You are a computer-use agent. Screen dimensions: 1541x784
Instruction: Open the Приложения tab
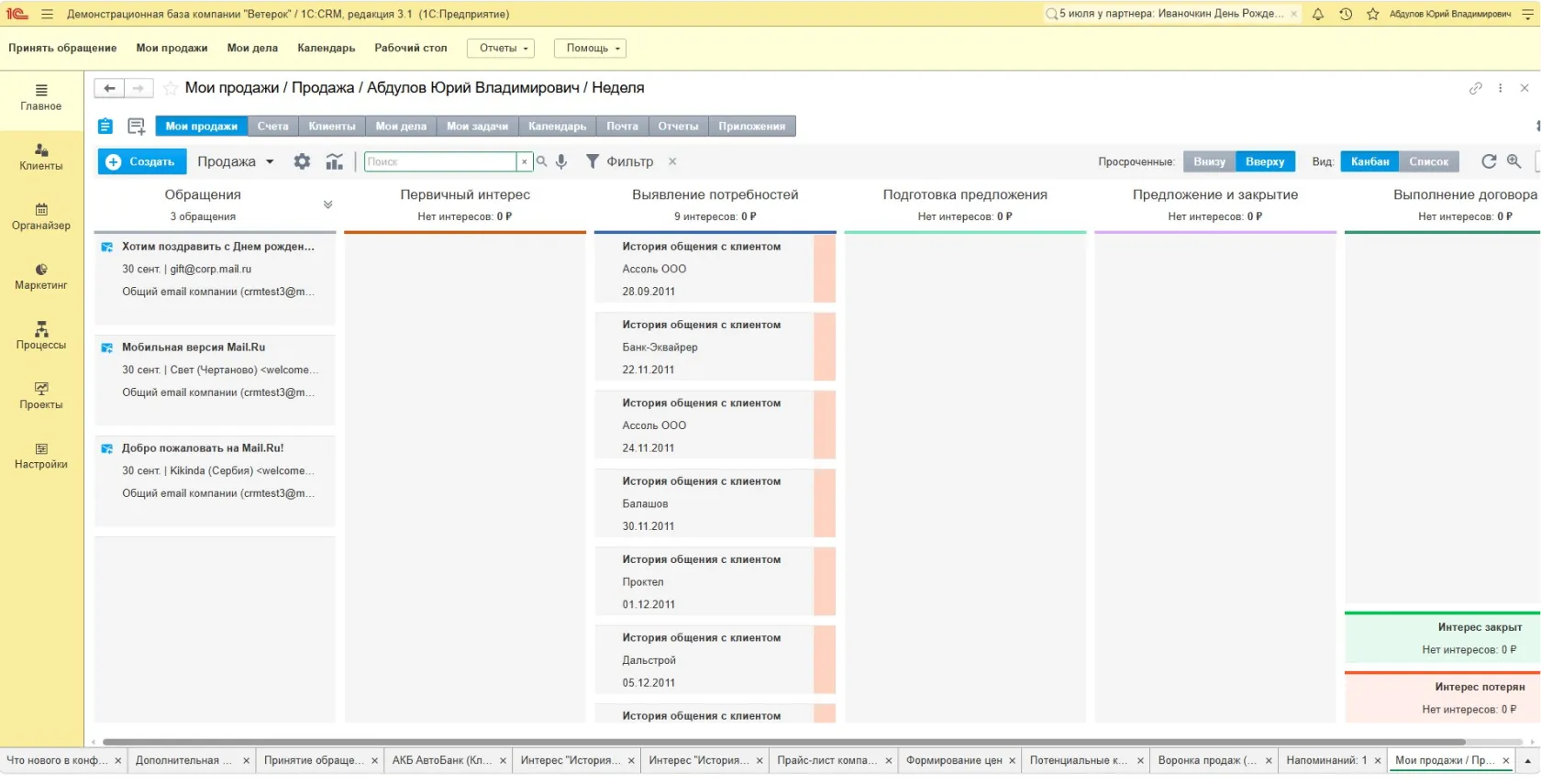click(x=752, y=127)
